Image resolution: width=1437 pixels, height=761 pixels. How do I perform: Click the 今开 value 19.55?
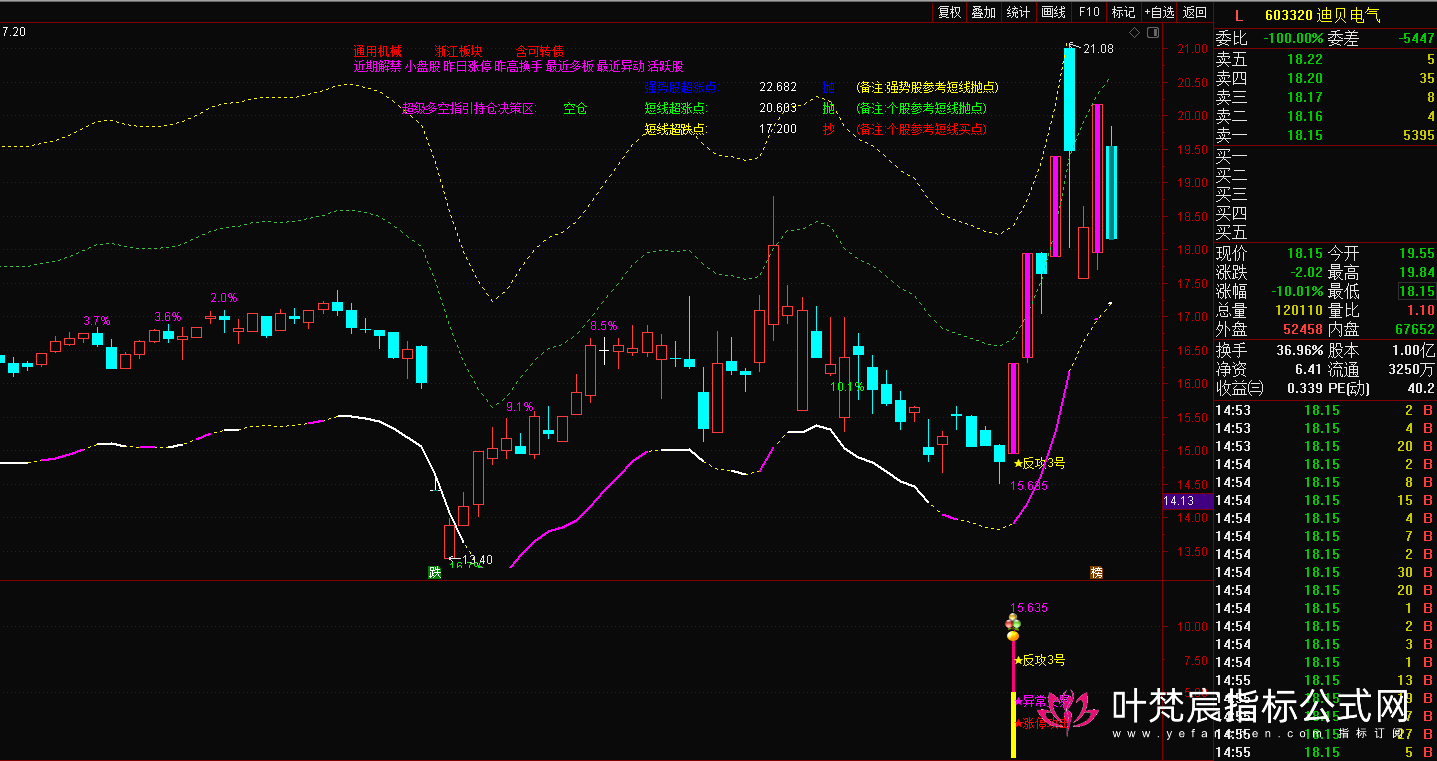(x=1417, y=253)
